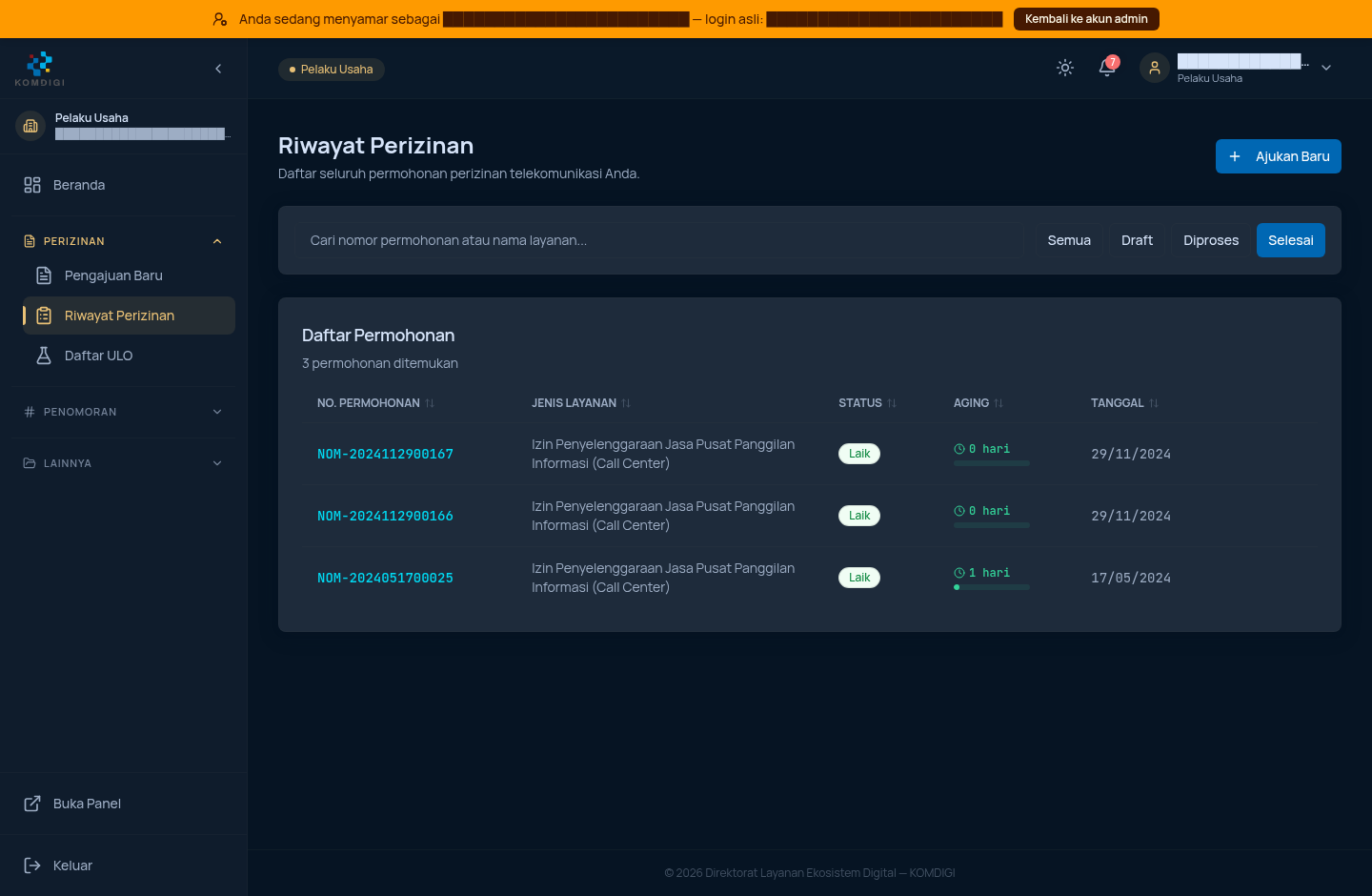Select Riwayat Perizinan in sidebar
The height and width of the screenshot is (896, 1372).
pos(130,316)
